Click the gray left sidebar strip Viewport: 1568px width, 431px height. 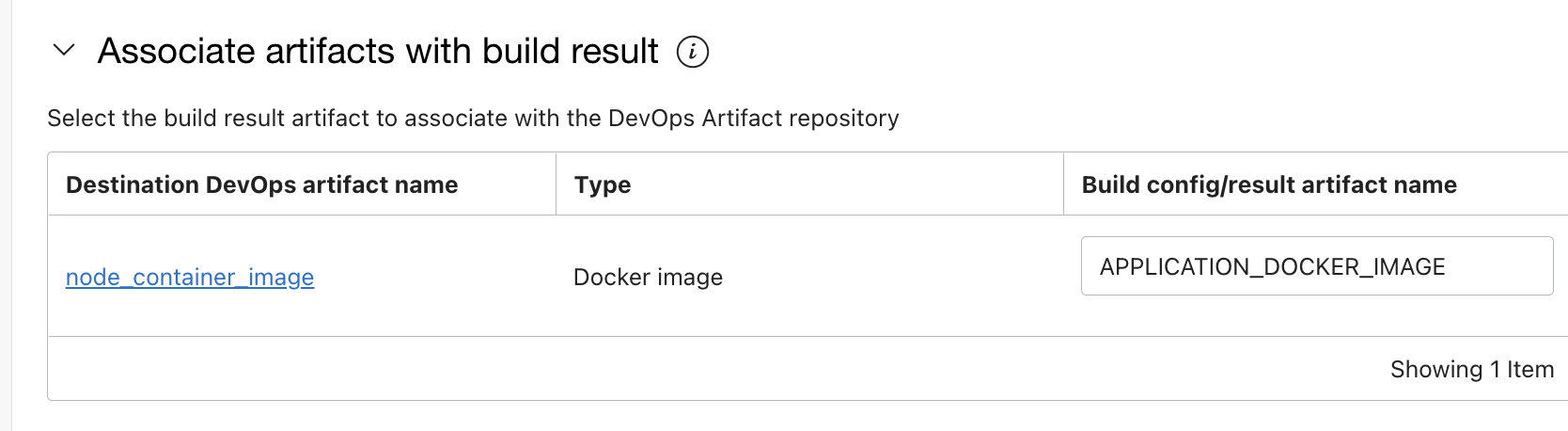pos(6,215)
